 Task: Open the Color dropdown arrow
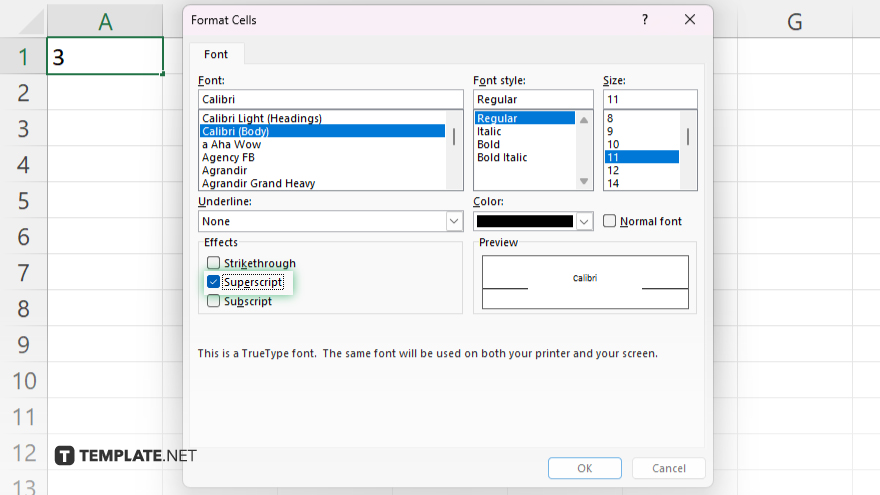[584, 221]
